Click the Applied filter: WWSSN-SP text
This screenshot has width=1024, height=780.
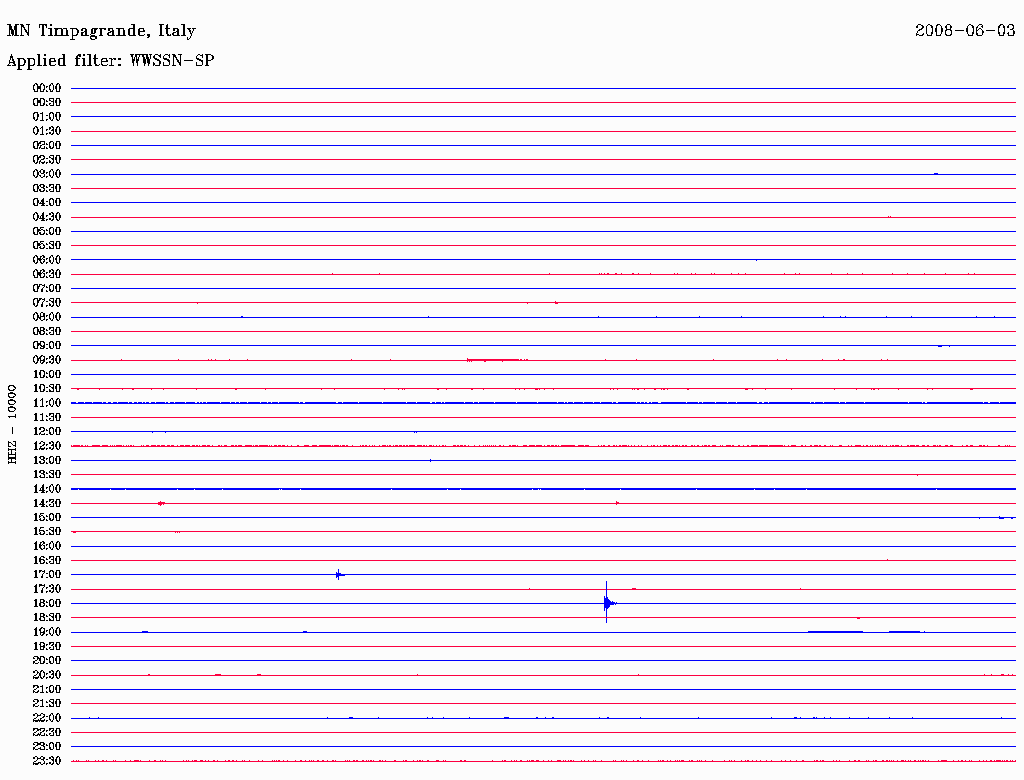click(110, 61)
